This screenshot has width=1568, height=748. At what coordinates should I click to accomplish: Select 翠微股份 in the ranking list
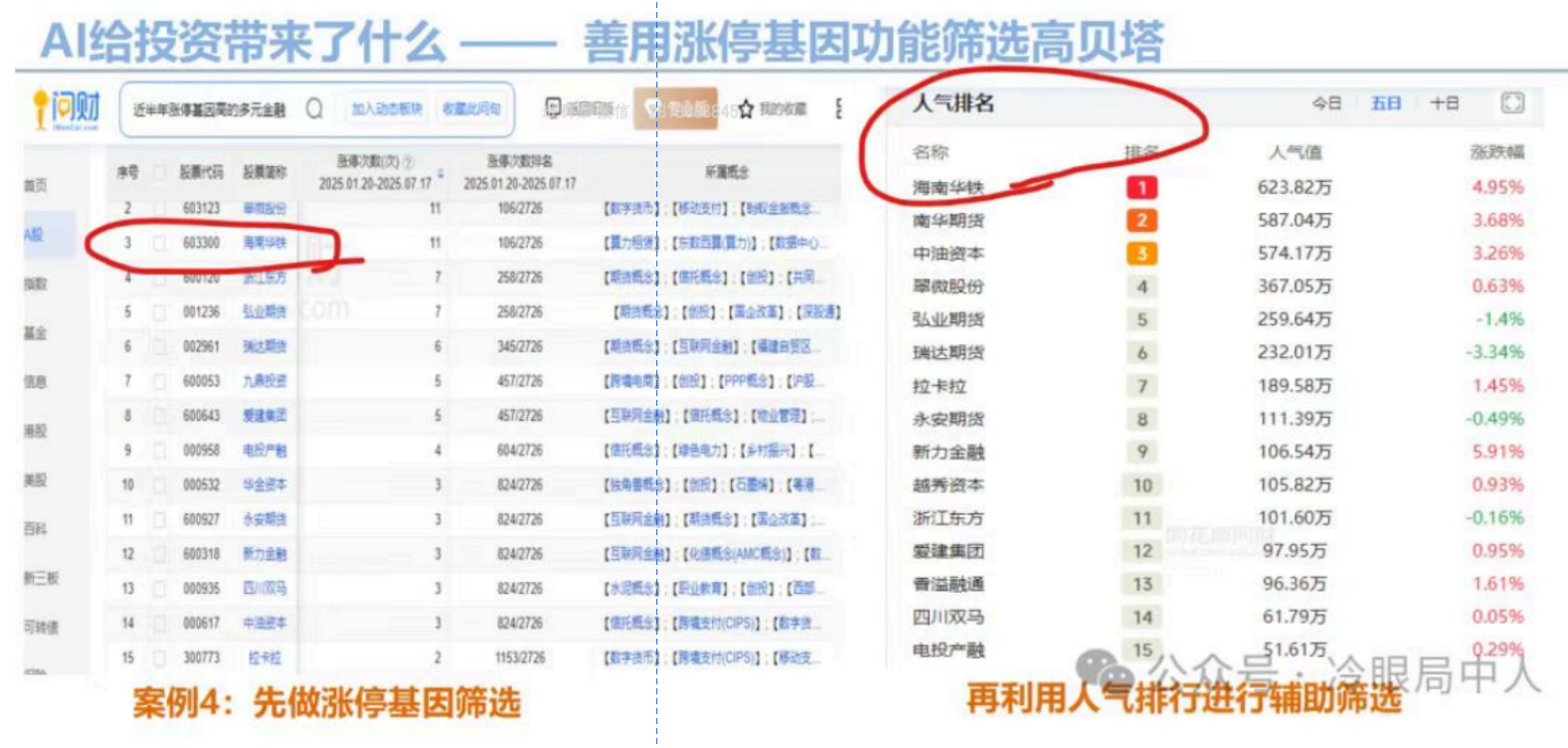tap(948, 286)
